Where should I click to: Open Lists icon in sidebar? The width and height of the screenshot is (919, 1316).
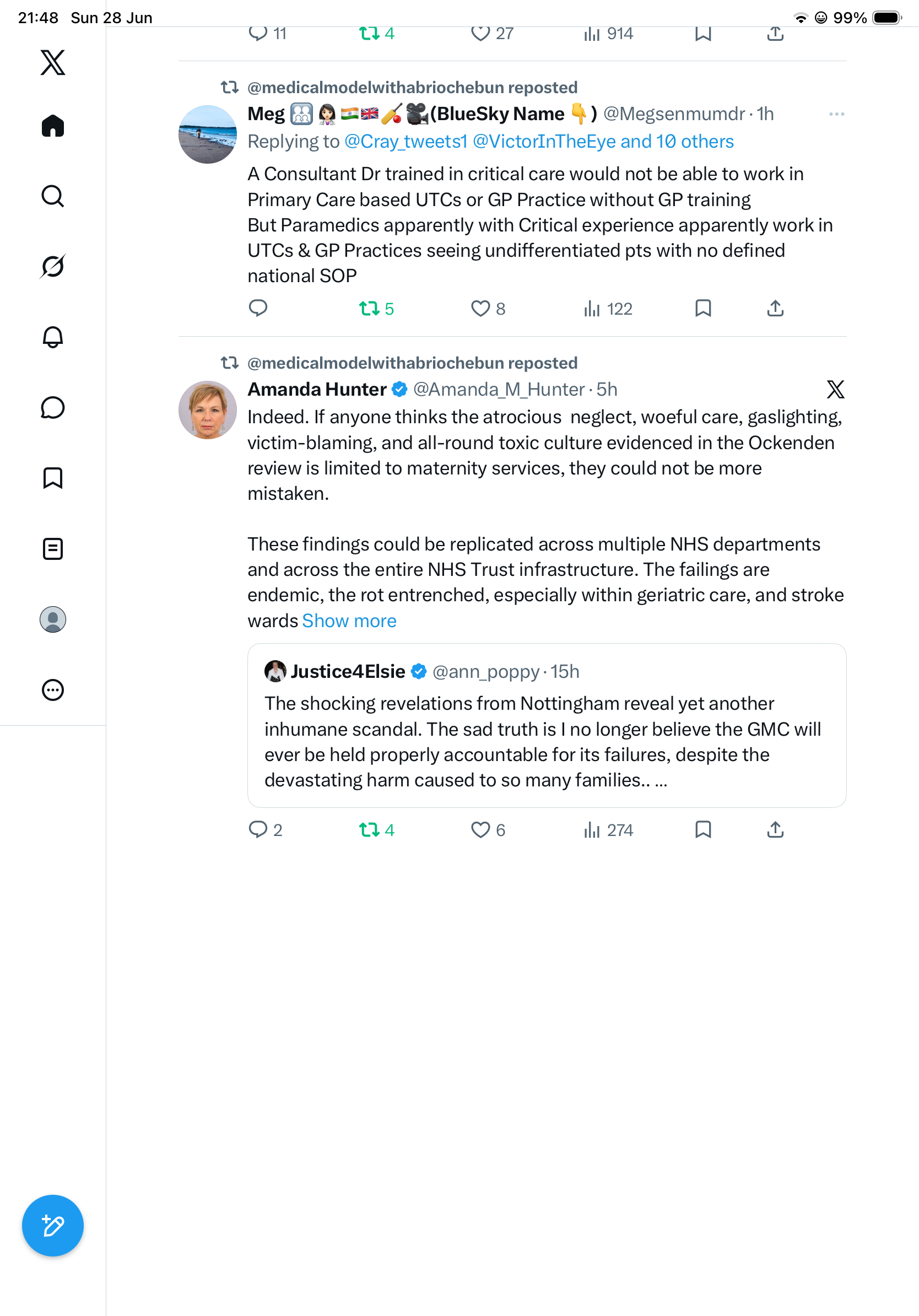click(x=53, y=548)
